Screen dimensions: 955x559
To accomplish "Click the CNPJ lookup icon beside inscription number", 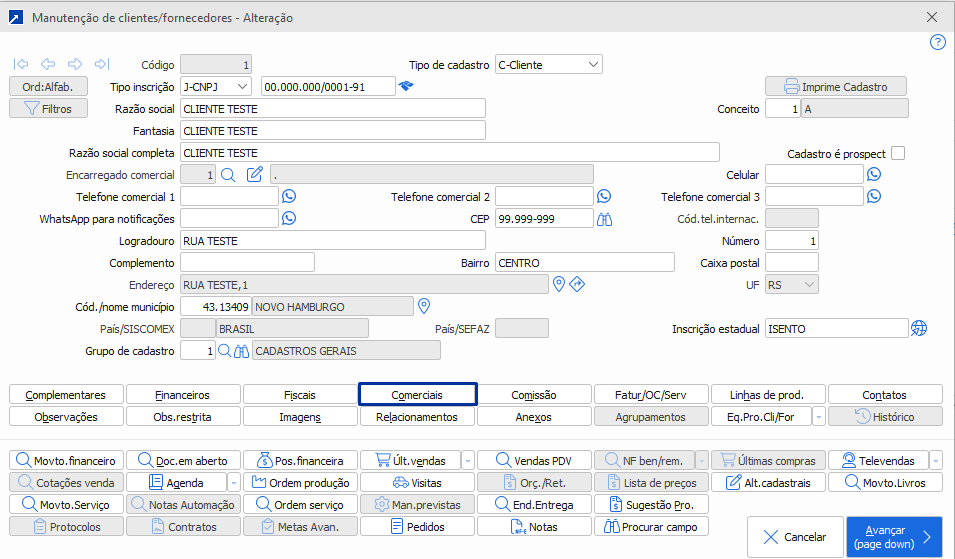I will tap(405, 87).
